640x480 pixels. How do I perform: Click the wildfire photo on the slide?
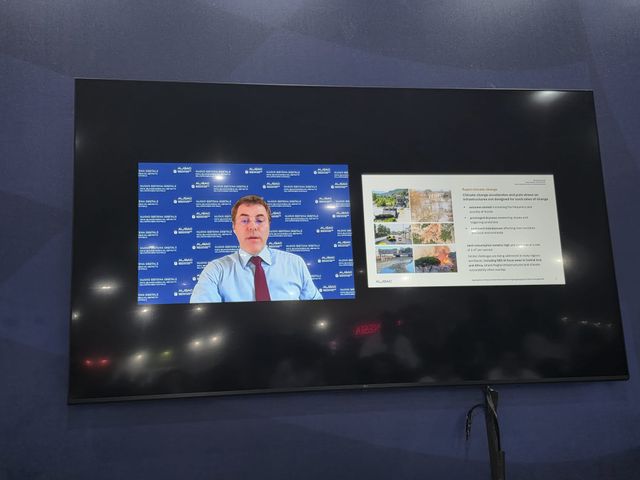tap(435, 259)
